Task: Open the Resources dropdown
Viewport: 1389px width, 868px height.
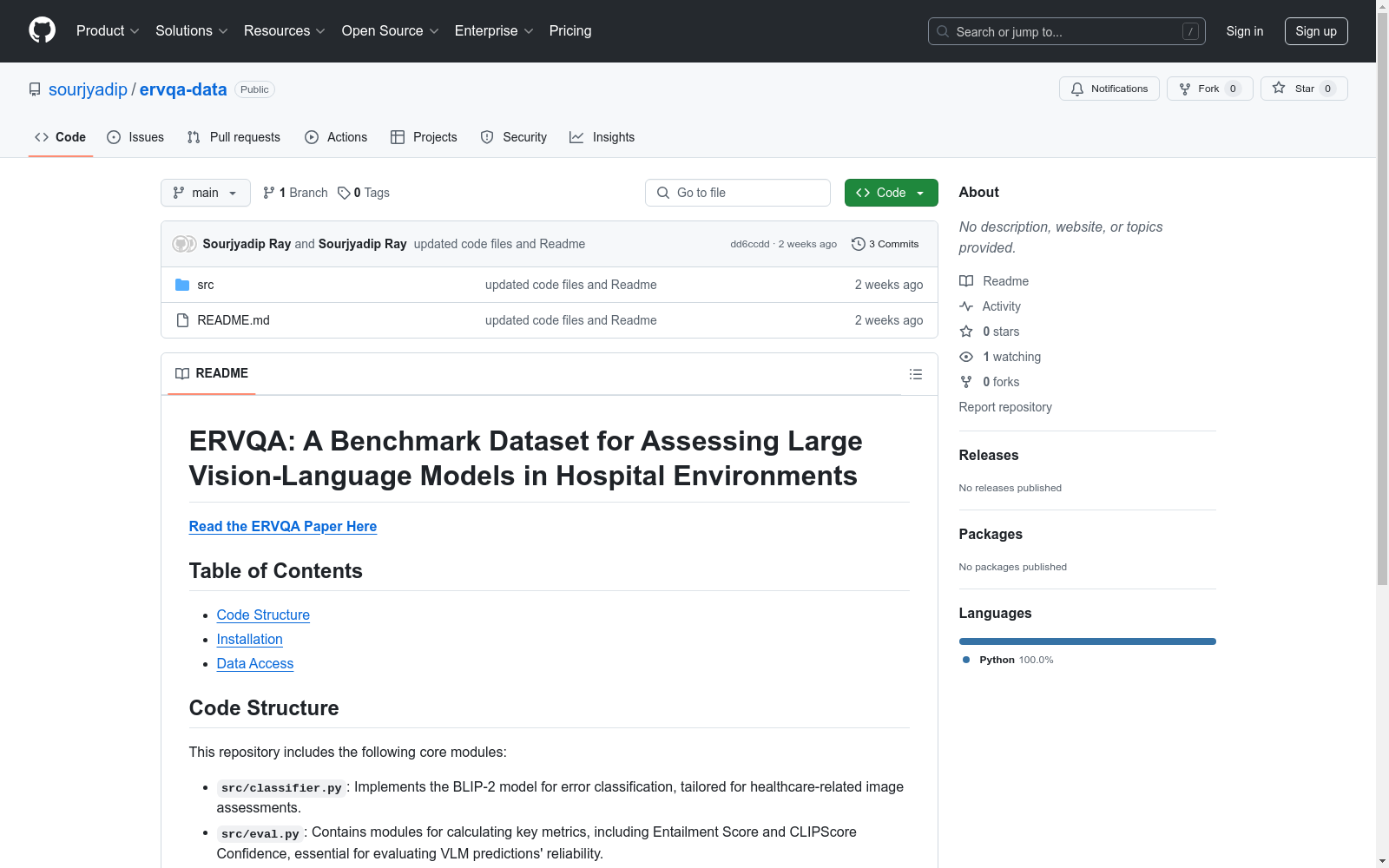Action: coord(285,31)
